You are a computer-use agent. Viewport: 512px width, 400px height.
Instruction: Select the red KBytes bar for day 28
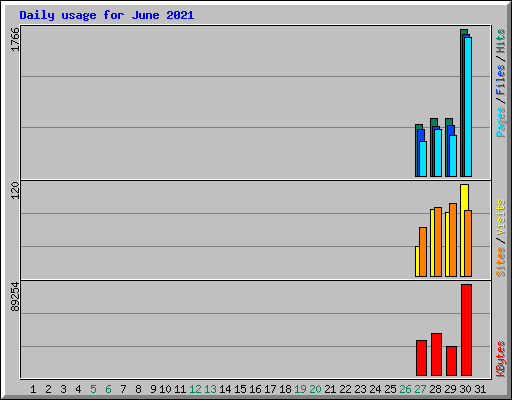[436, 354]
